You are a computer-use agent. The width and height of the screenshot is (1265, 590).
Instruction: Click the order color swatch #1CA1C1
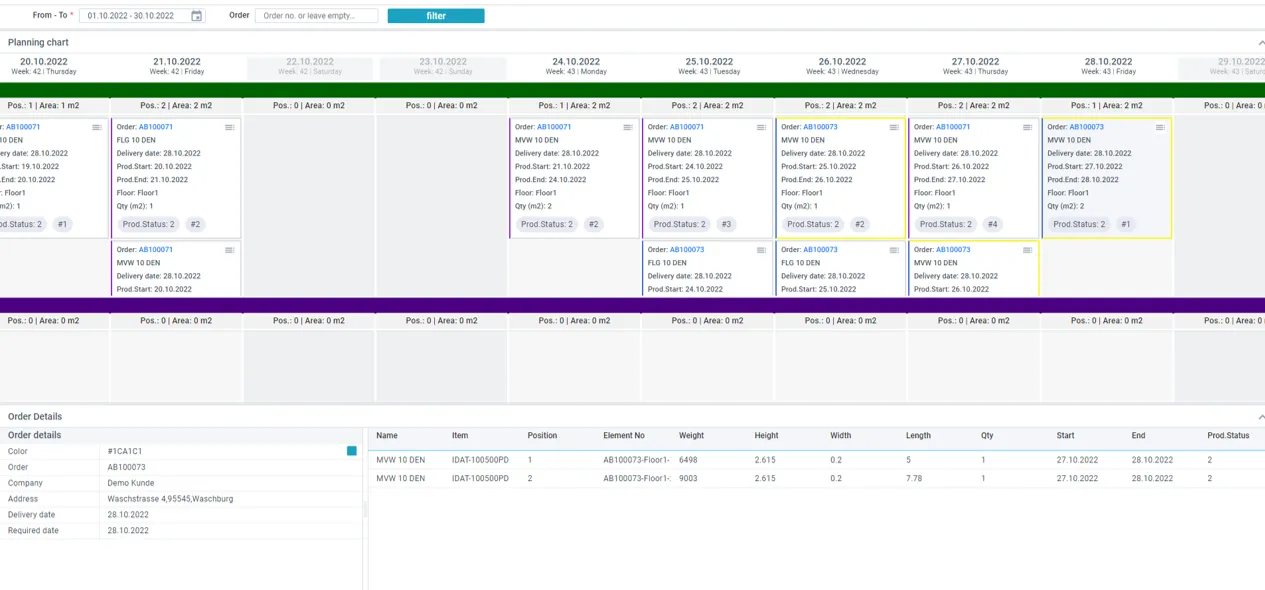tap(352, 451)
